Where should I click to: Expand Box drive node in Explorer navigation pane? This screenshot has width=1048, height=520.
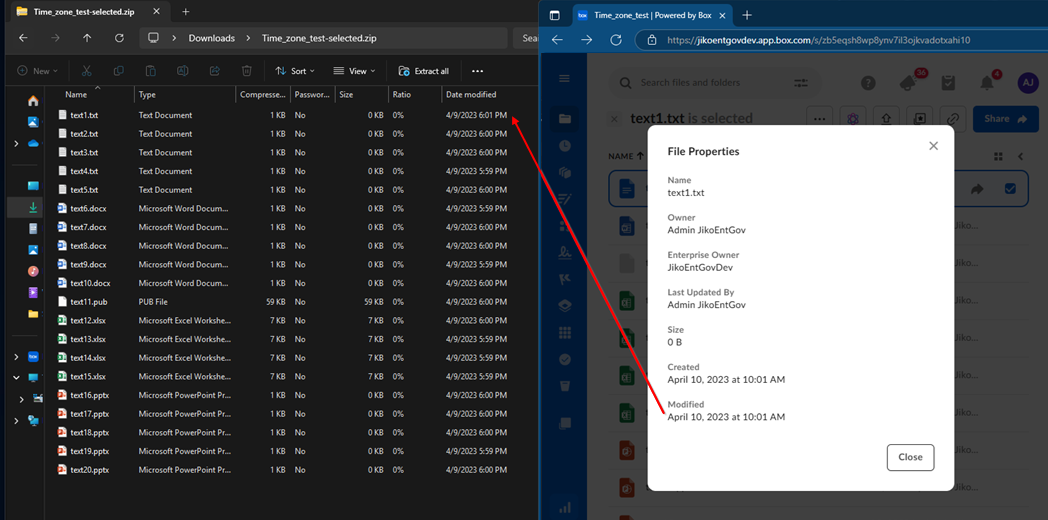pos(16,357)
